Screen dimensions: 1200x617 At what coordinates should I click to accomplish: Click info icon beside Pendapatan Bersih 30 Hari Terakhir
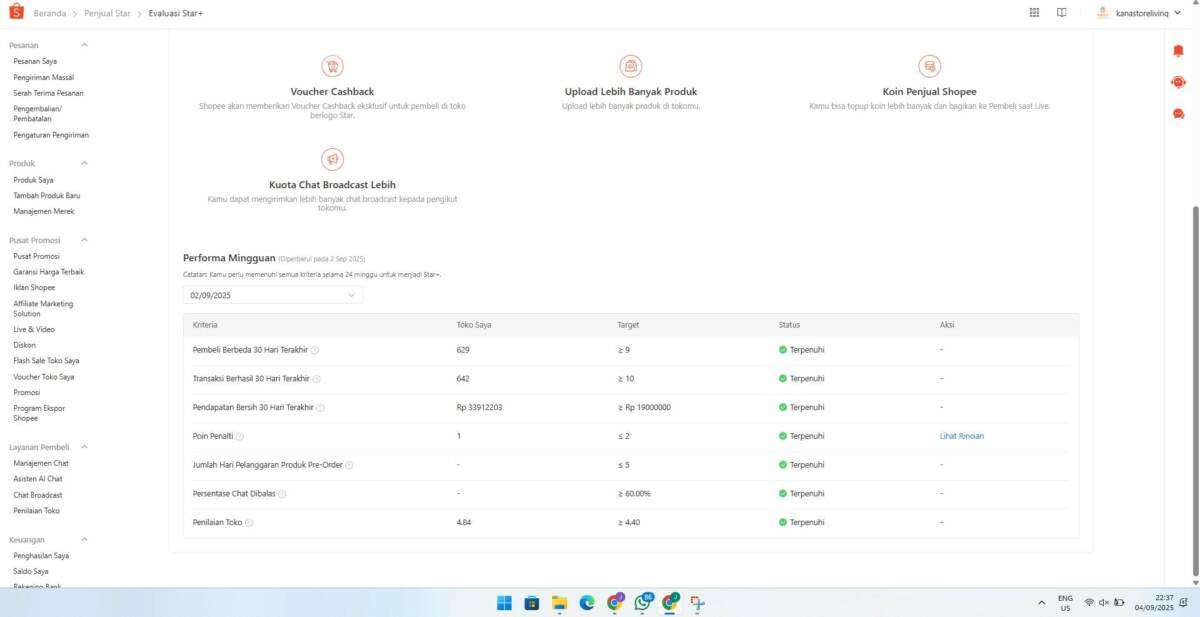coord(321,408)
